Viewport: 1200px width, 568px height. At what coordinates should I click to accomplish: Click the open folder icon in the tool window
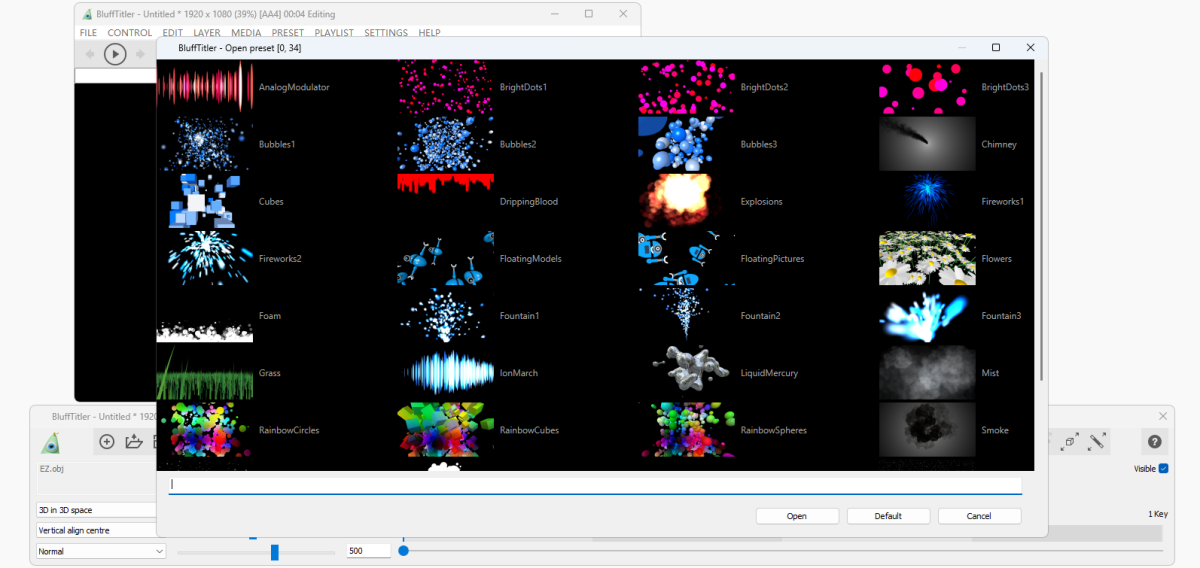point(134,442)
